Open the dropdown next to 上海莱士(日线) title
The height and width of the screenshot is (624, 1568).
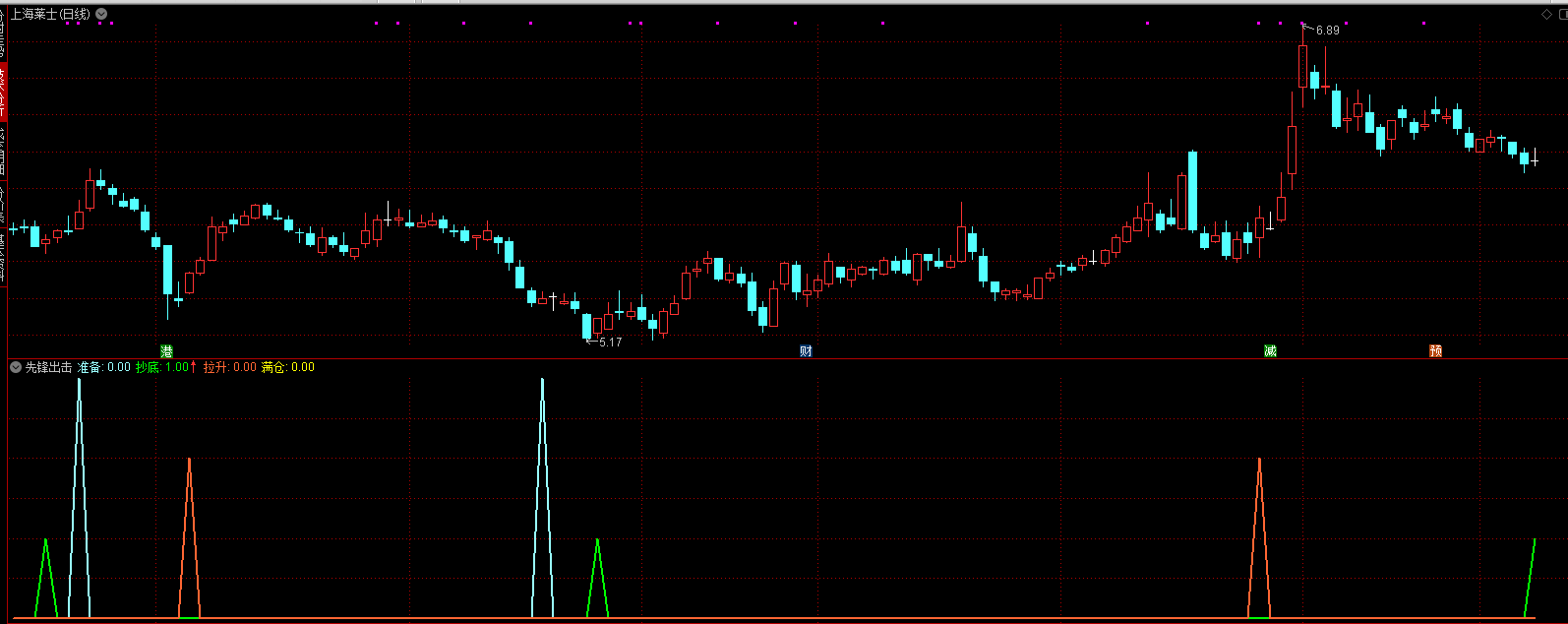101,14
